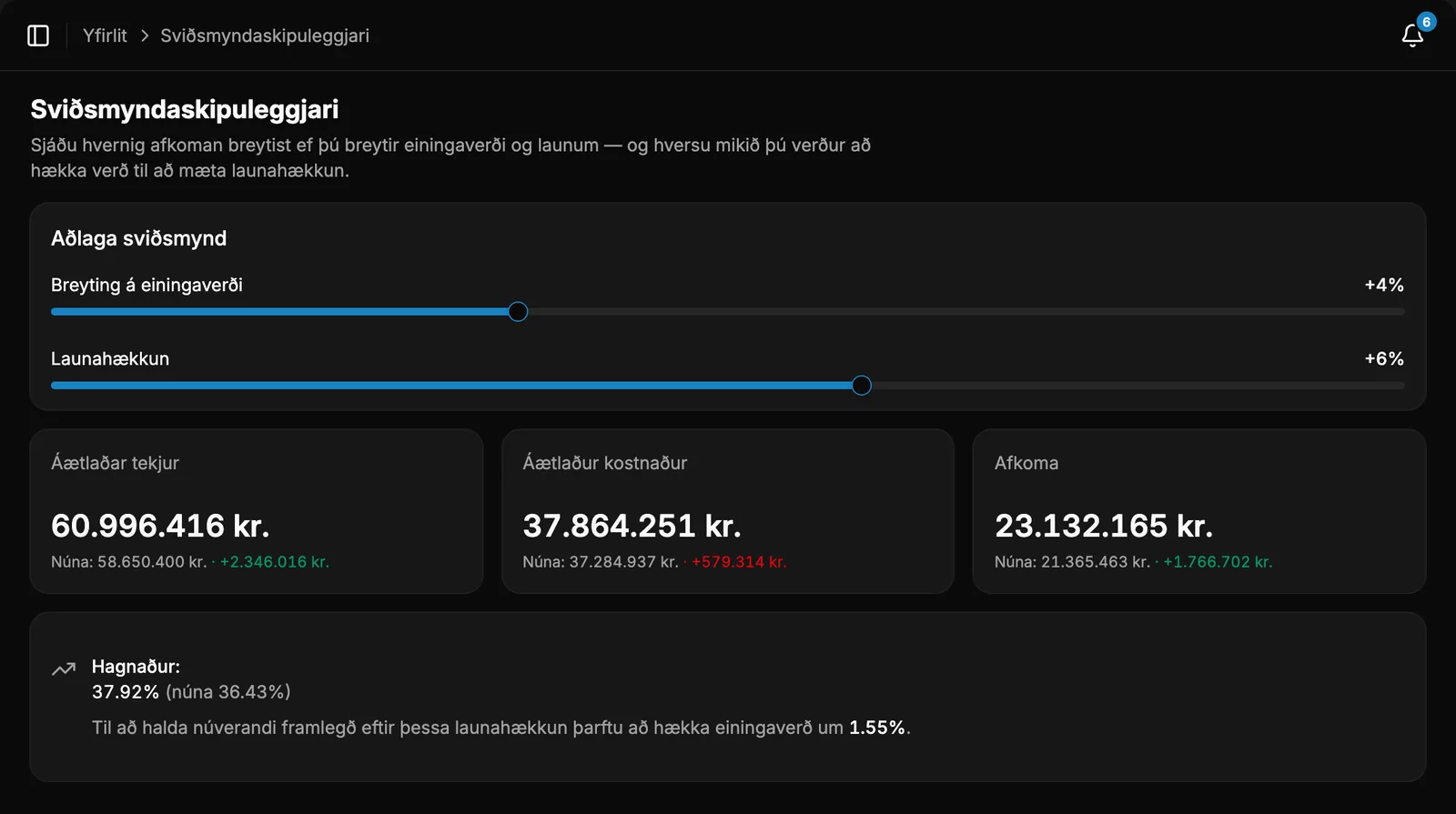Click the Aðlaga sviðsmynd heading
Viewport: 1456px width, 814px height.
point(138,238)
